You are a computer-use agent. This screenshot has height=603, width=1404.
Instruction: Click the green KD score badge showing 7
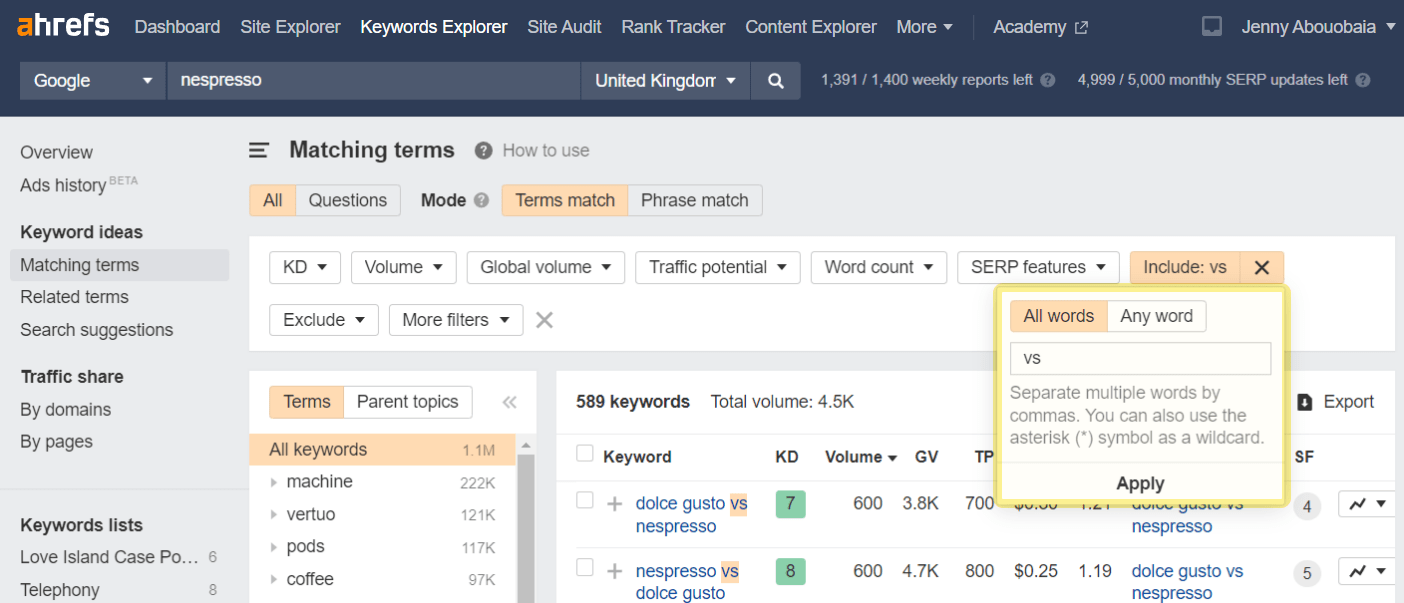coord(790,503)
